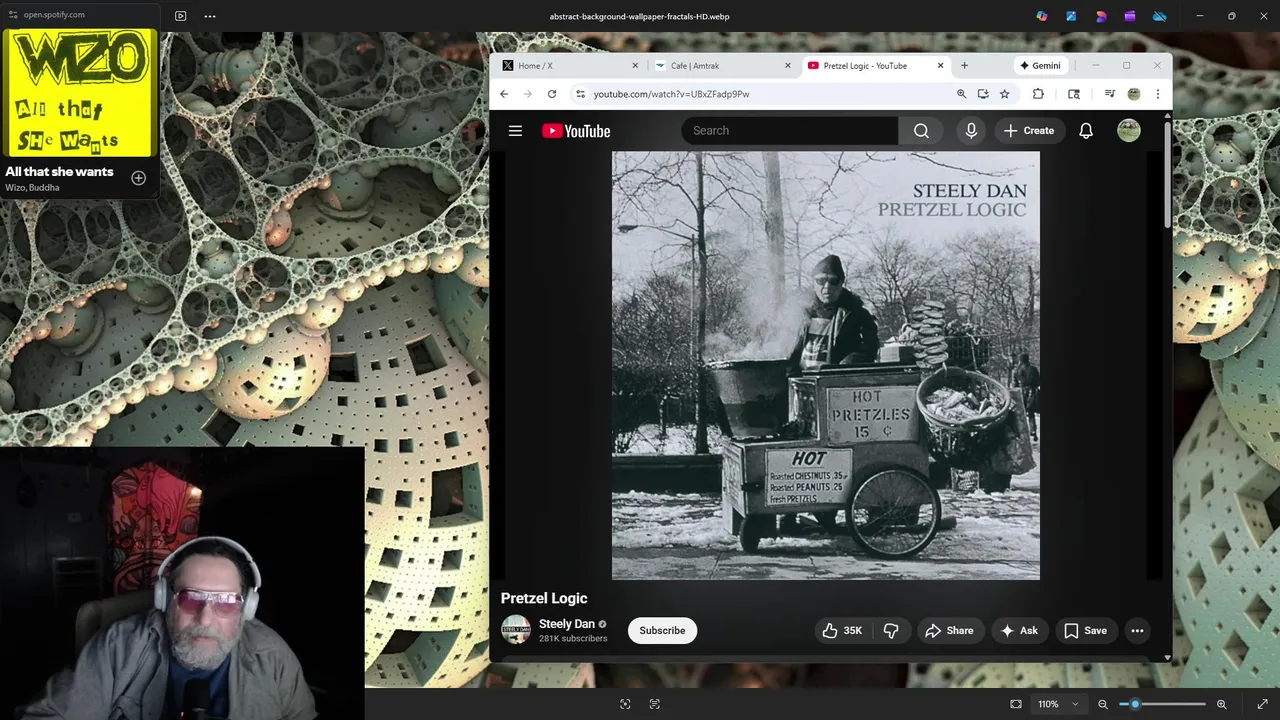Open YouTube notifications bell
Viewport: 1280px width, 720px height.
click(x=1086, y=131)
